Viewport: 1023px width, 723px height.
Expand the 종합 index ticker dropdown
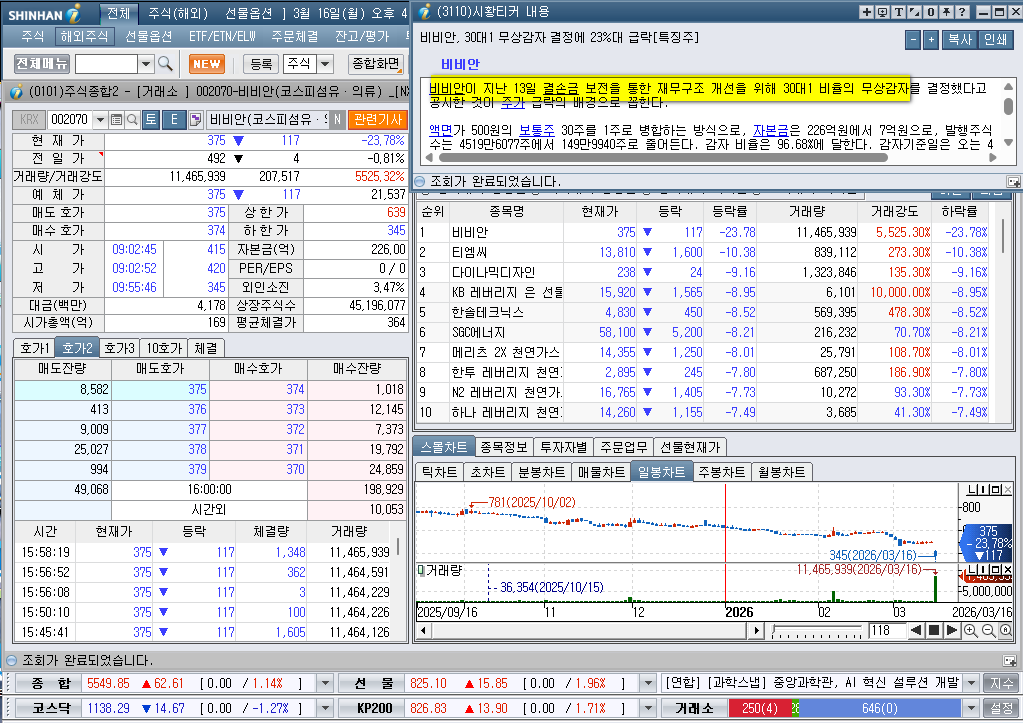325,683
